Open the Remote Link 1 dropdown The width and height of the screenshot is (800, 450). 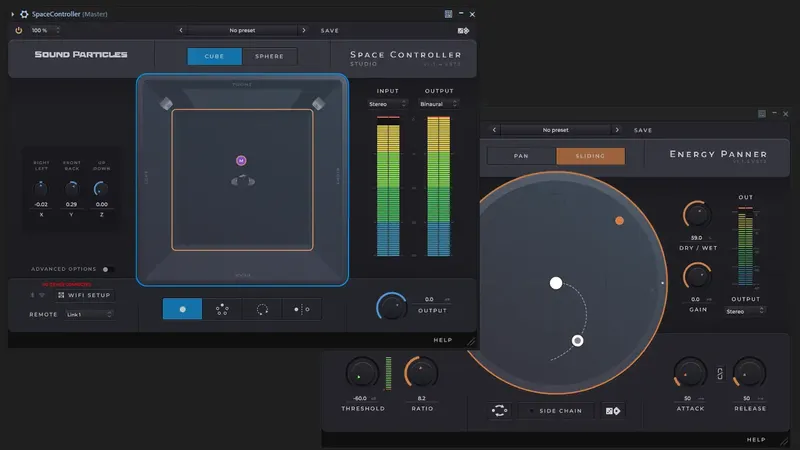pyautogui.click(x=89, y=314)
